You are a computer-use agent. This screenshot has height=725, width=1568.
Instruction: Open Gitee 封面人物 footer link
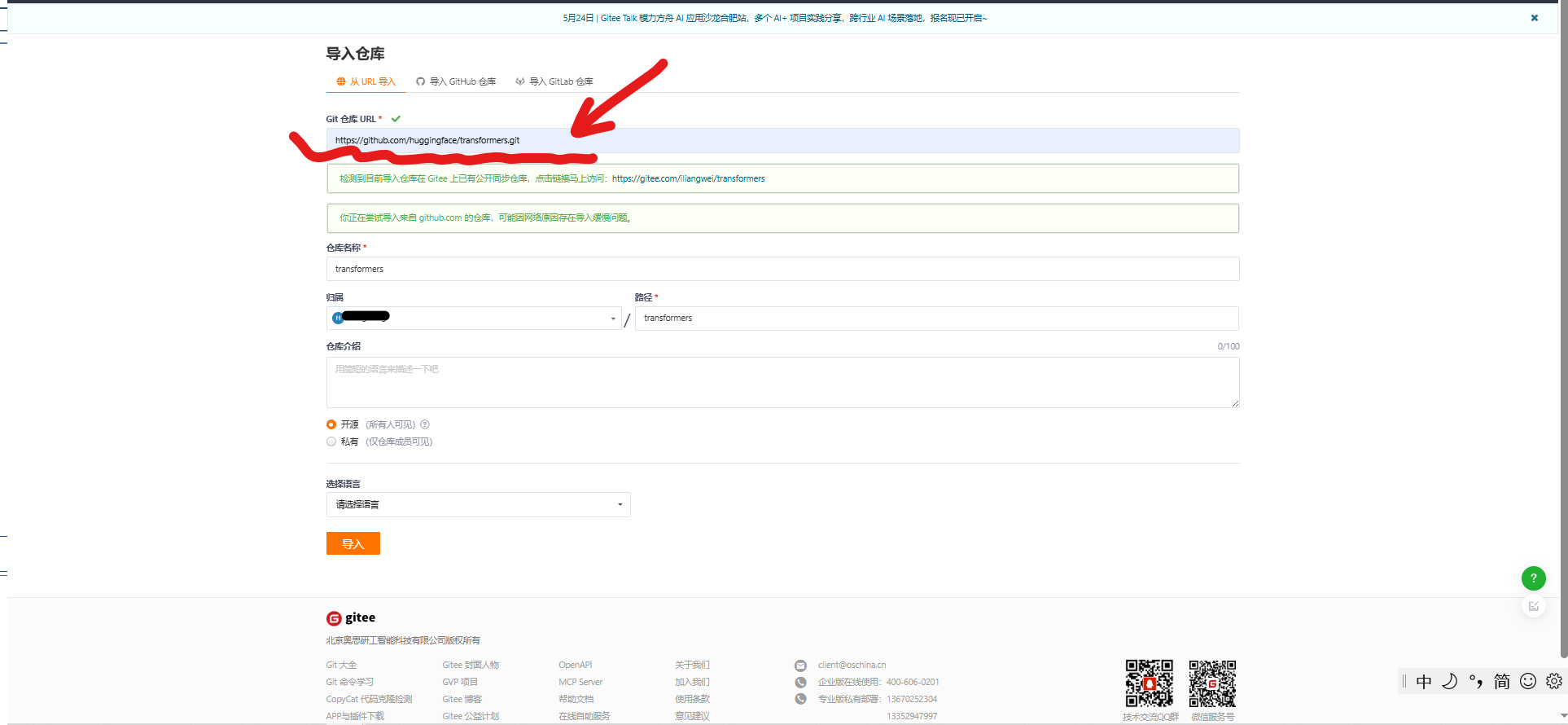click(471, 665)
